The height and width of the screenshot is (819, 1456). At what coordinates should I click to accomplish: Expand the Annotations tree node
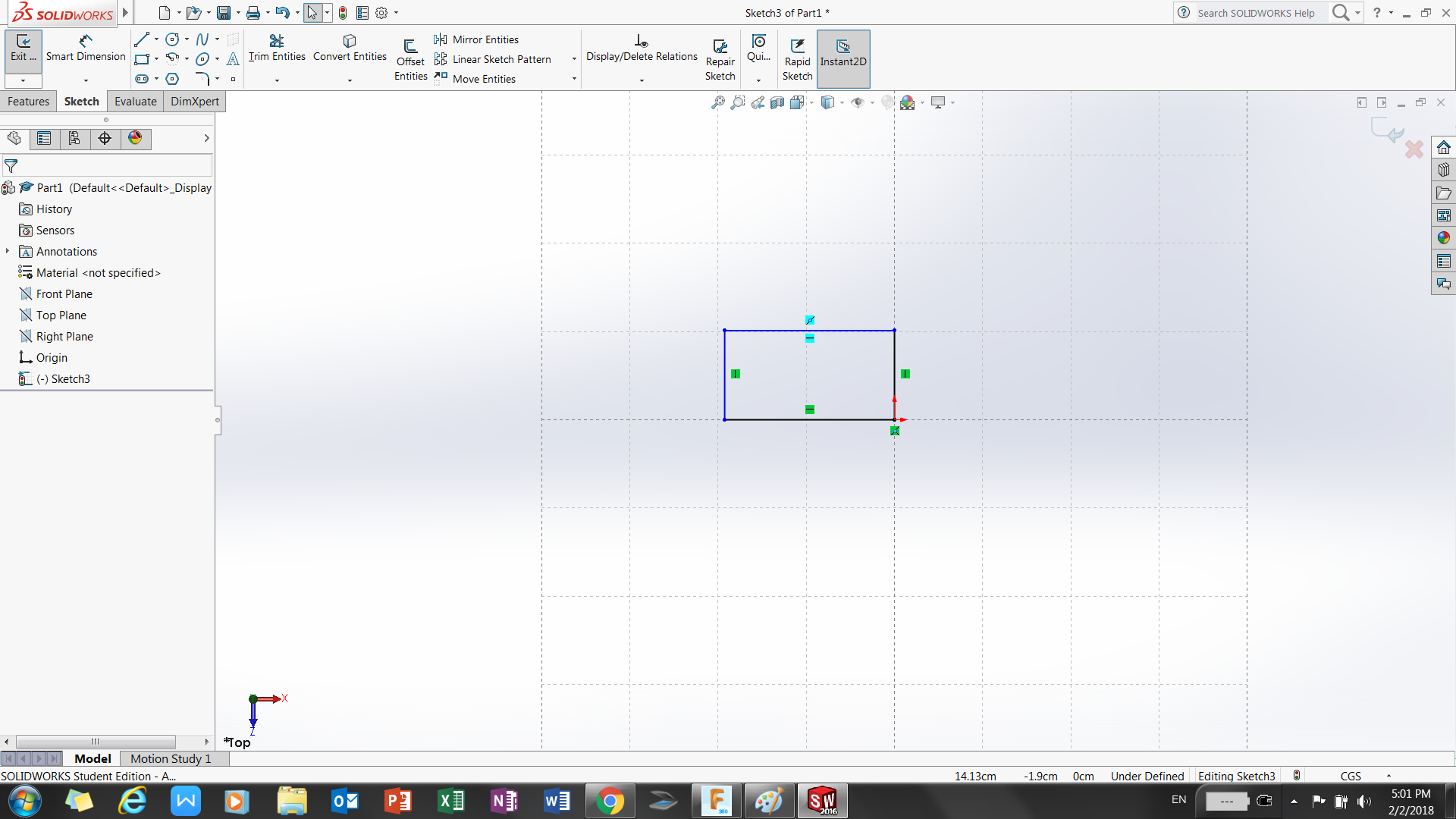click(x=8, y=251)
